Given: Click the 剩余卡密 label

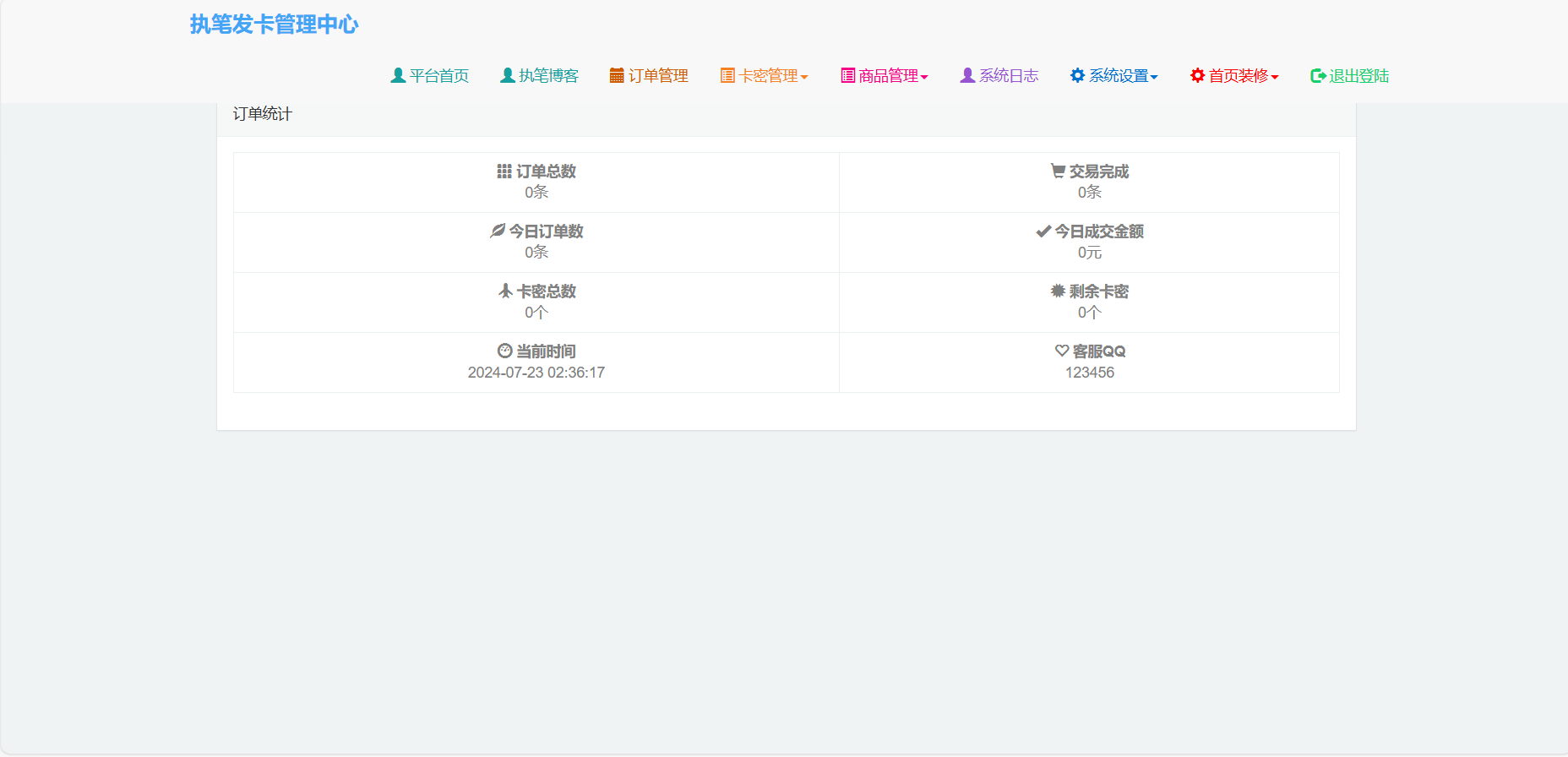Looking at the screenshot, I should tap(1099, 291).
